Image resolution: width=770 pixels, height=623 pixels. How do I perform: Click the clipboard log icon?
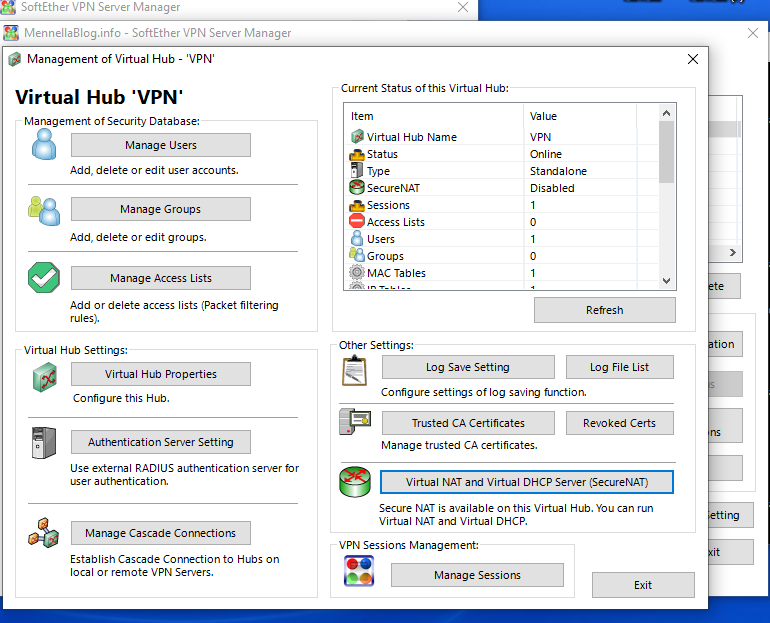pyautogui.click(x=354, y=371)
